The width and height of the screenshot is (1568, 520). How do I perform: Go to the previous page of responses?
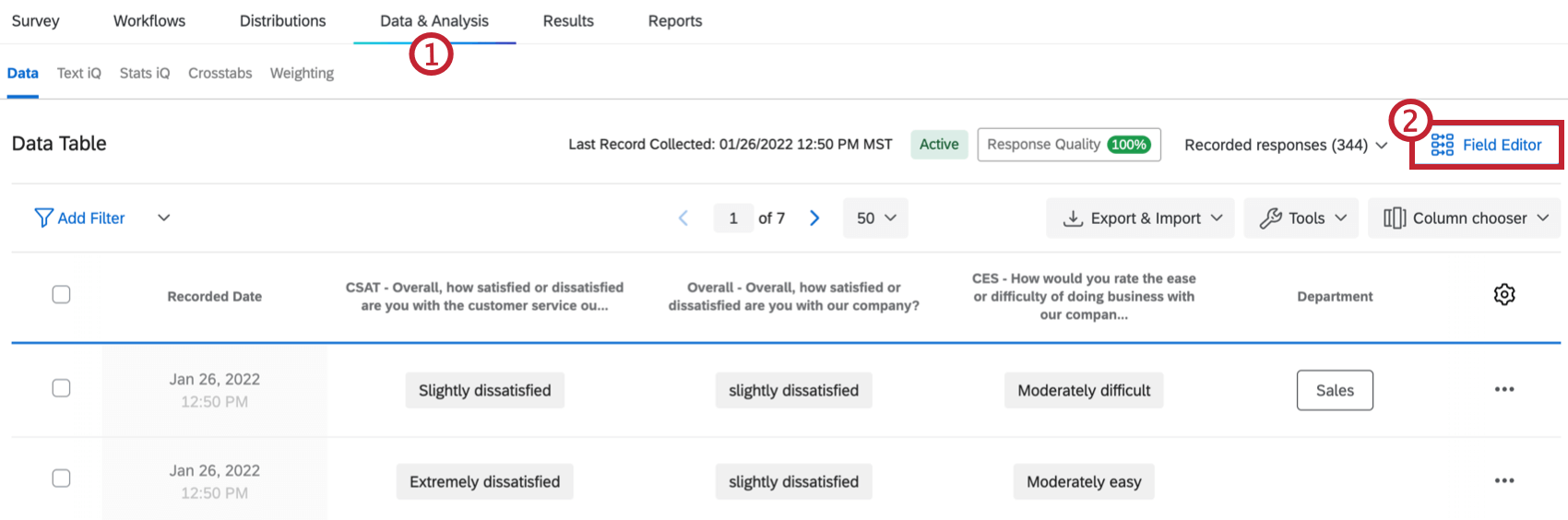coord(683,218)
